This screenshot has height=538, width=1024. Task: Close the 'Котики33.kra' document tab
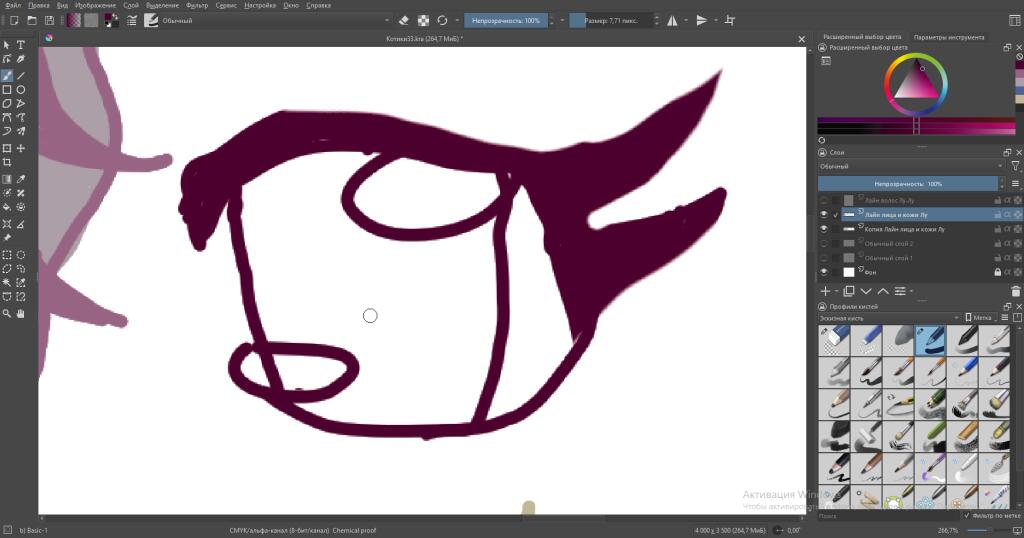pos(802,39)
